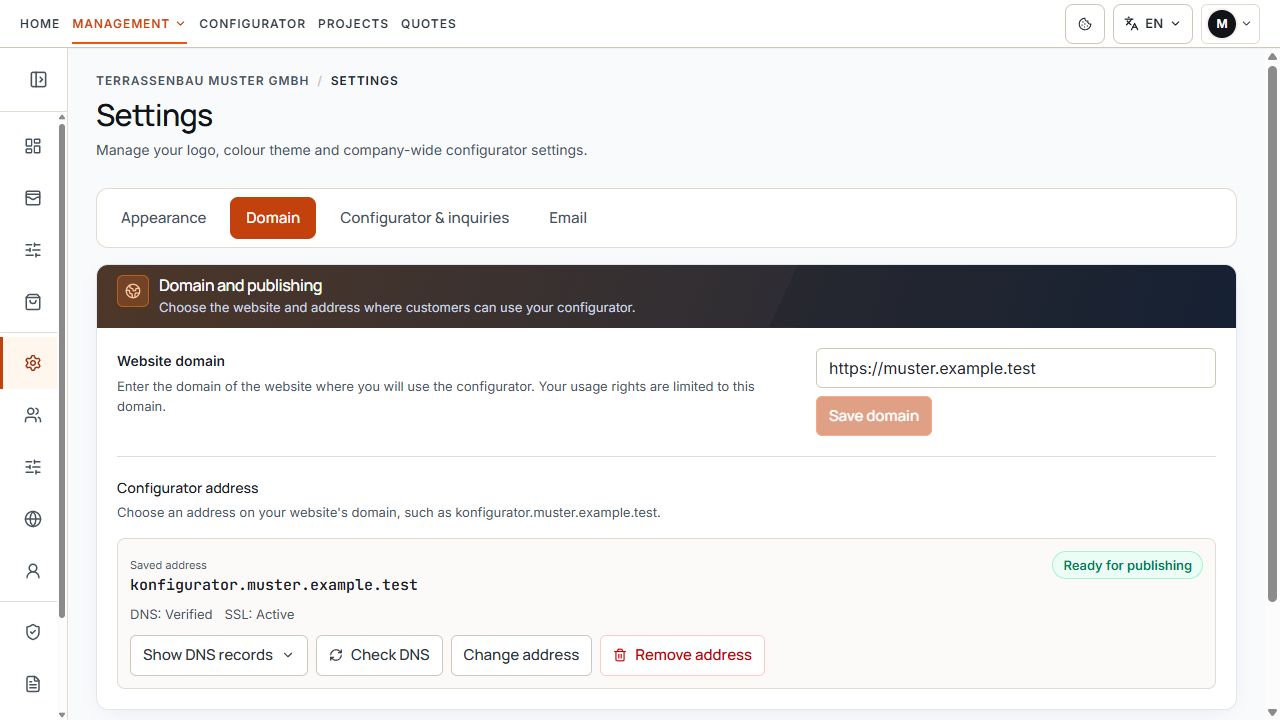Screen dimensions: 1280x720
Task: Select the sliders icon above the globe
Action: (x=33, y=467)
